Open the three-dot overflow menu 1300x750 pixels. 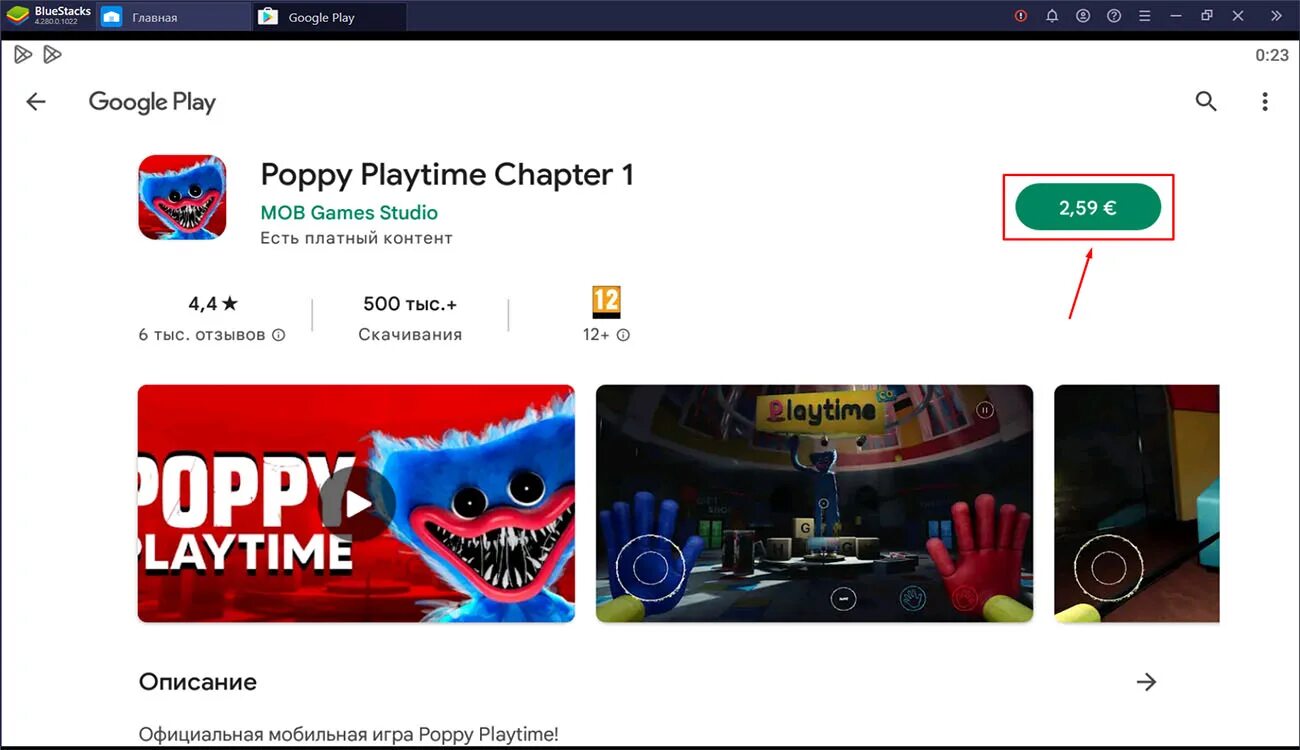tap(1265, 101)
